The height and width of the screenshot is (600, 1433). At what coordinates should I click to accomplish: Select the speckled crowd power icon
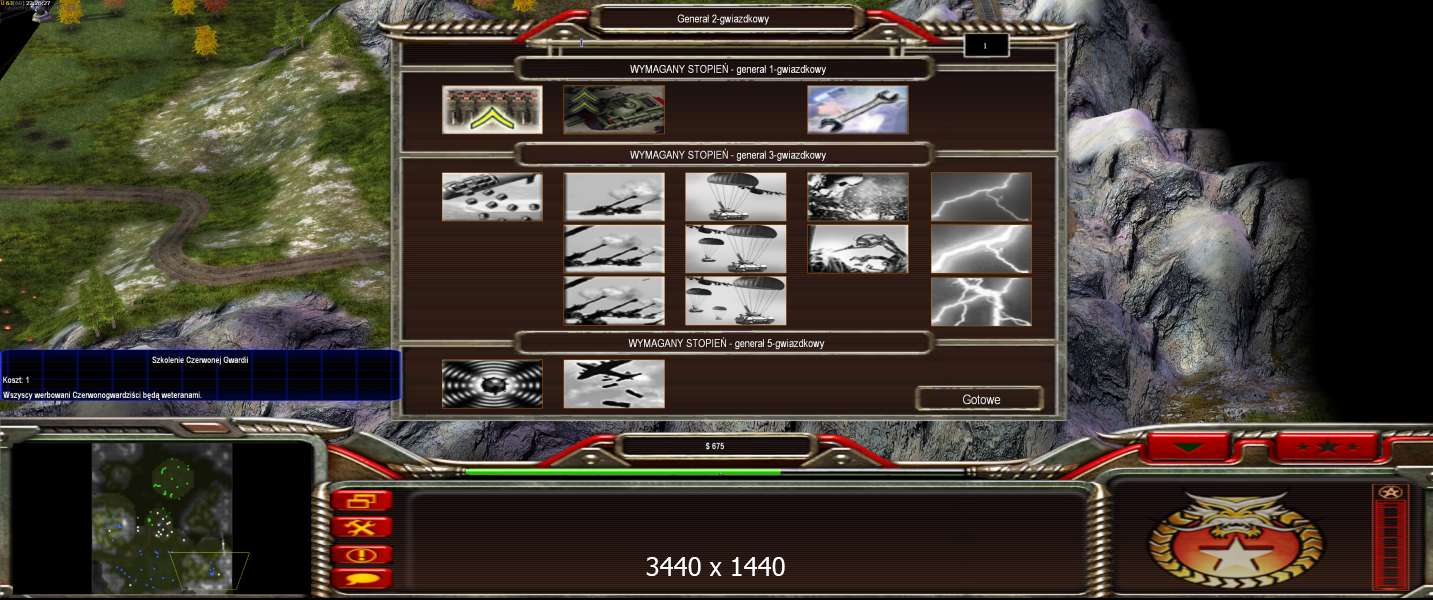tap(858, 197)
